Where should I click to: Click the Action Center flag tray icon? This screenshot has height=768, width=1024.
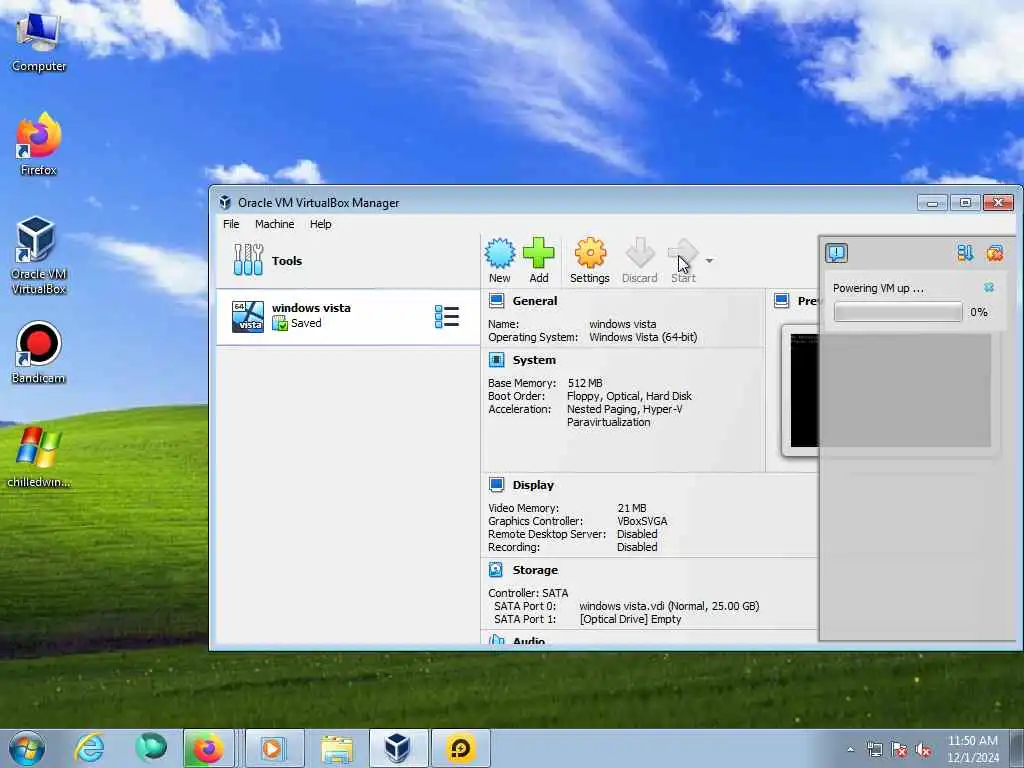pos(899,749)
